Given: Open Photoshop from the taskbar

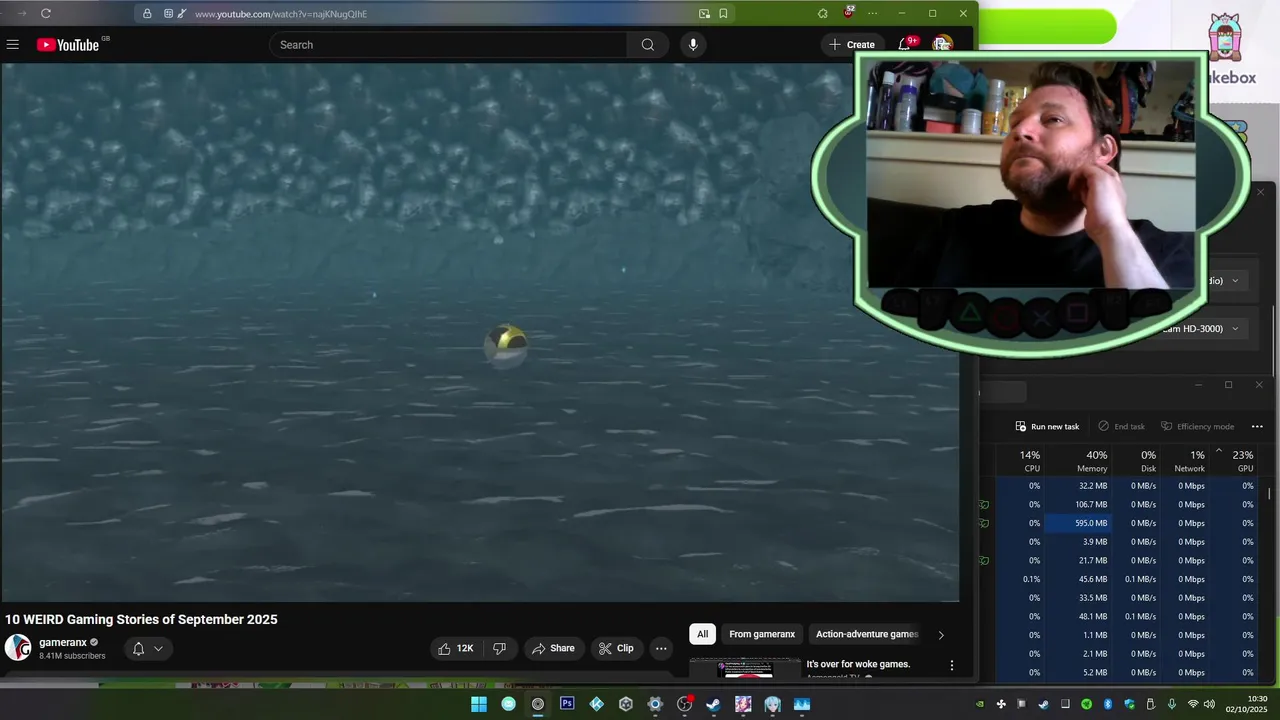Looking at the screenshot, I should 567,704.
